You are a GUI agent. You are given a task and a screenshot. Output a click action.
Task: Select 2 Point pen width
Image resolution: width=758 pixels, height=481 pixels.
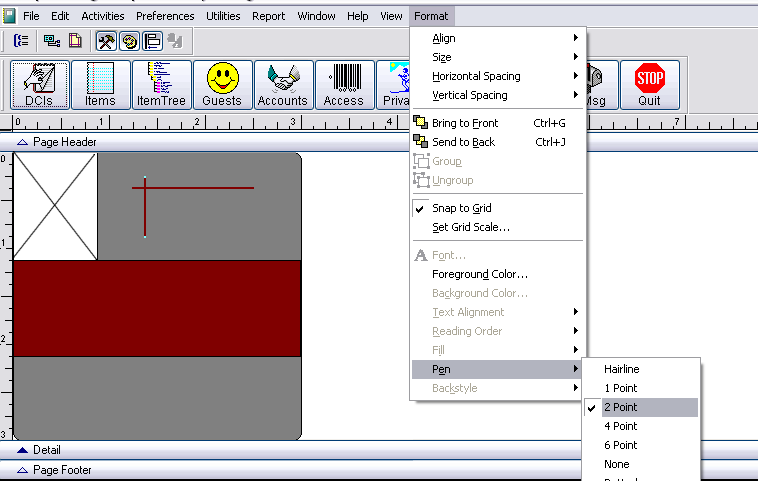641,407
